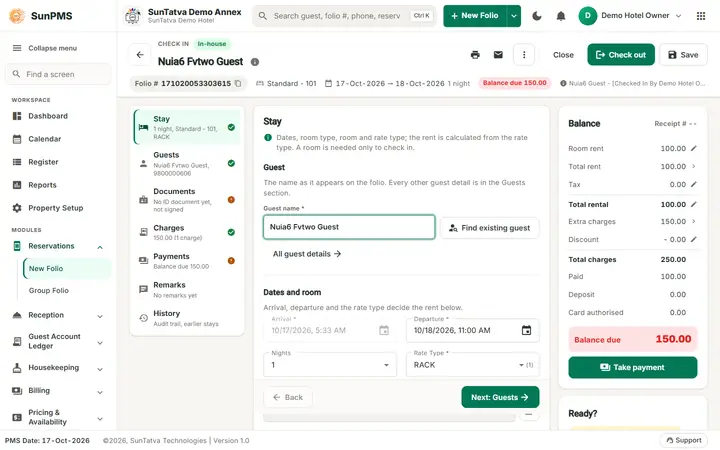Open Extra charges detail chevron

tap(694, 221)
